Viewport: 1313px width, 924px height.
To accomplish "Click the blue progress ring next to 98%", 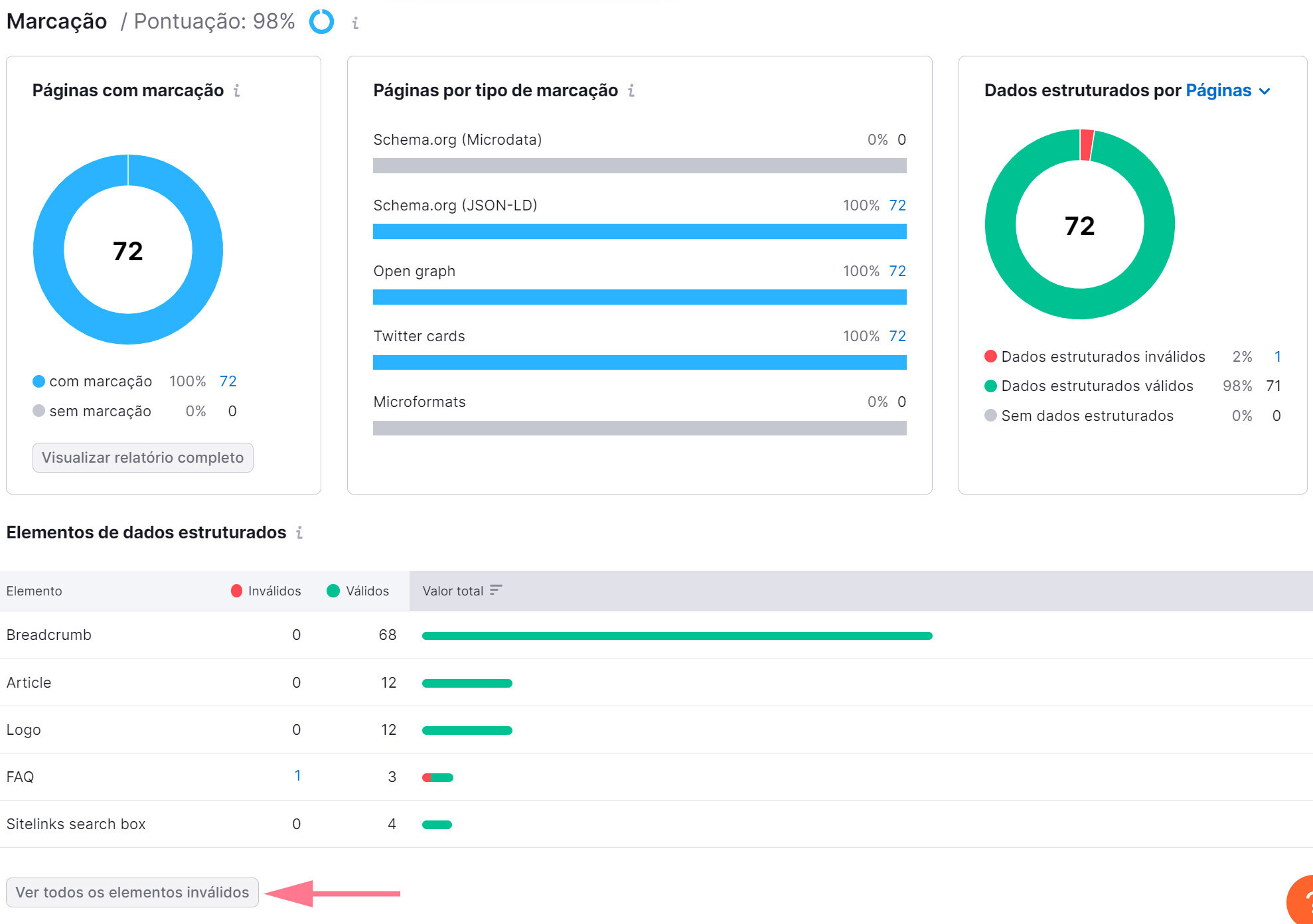I will tap(321, 22).
